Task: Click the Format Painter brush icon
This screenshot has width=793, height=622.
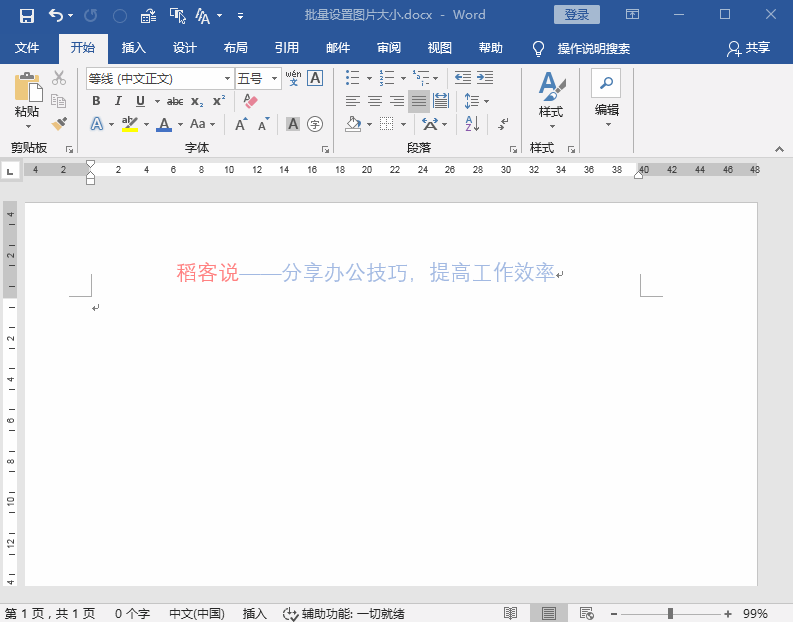Action: pos(59,123)
